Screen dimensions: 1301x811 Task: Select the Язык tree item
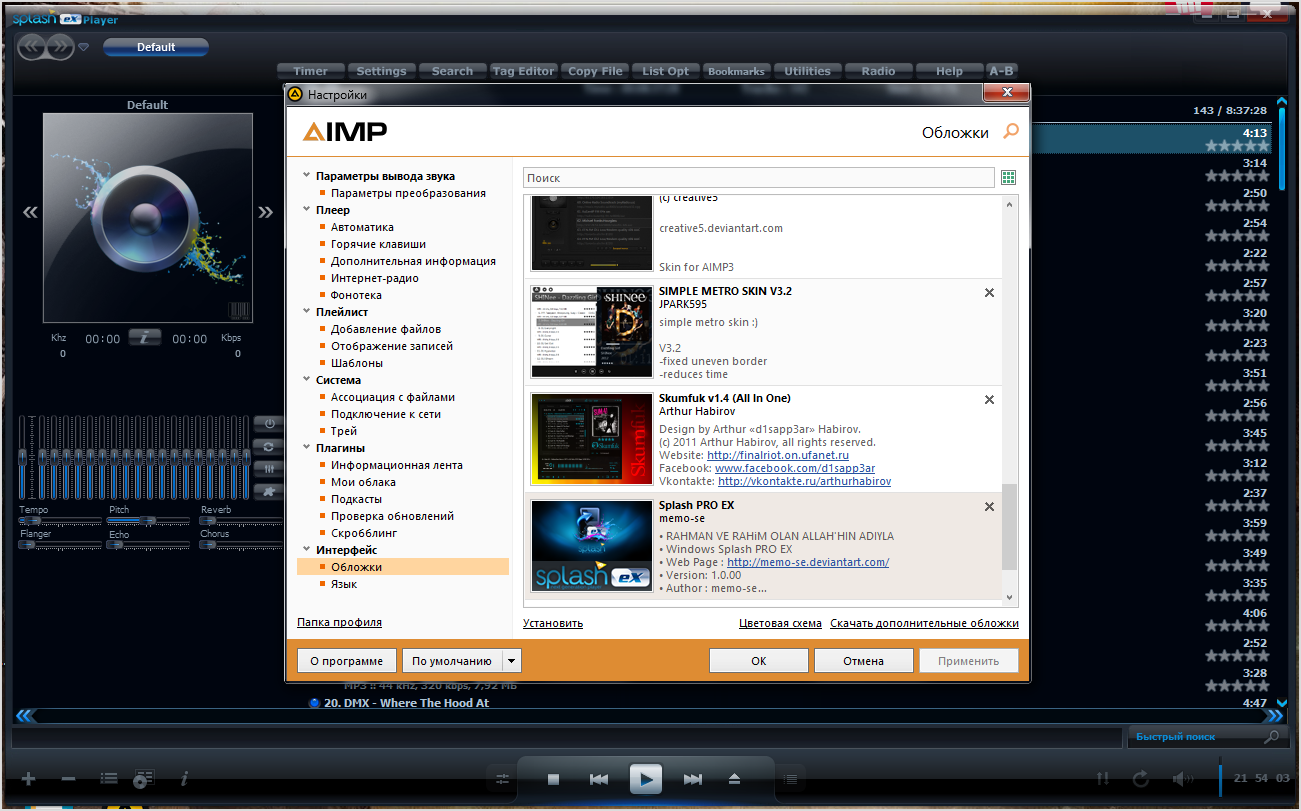[x=344, y=584]
